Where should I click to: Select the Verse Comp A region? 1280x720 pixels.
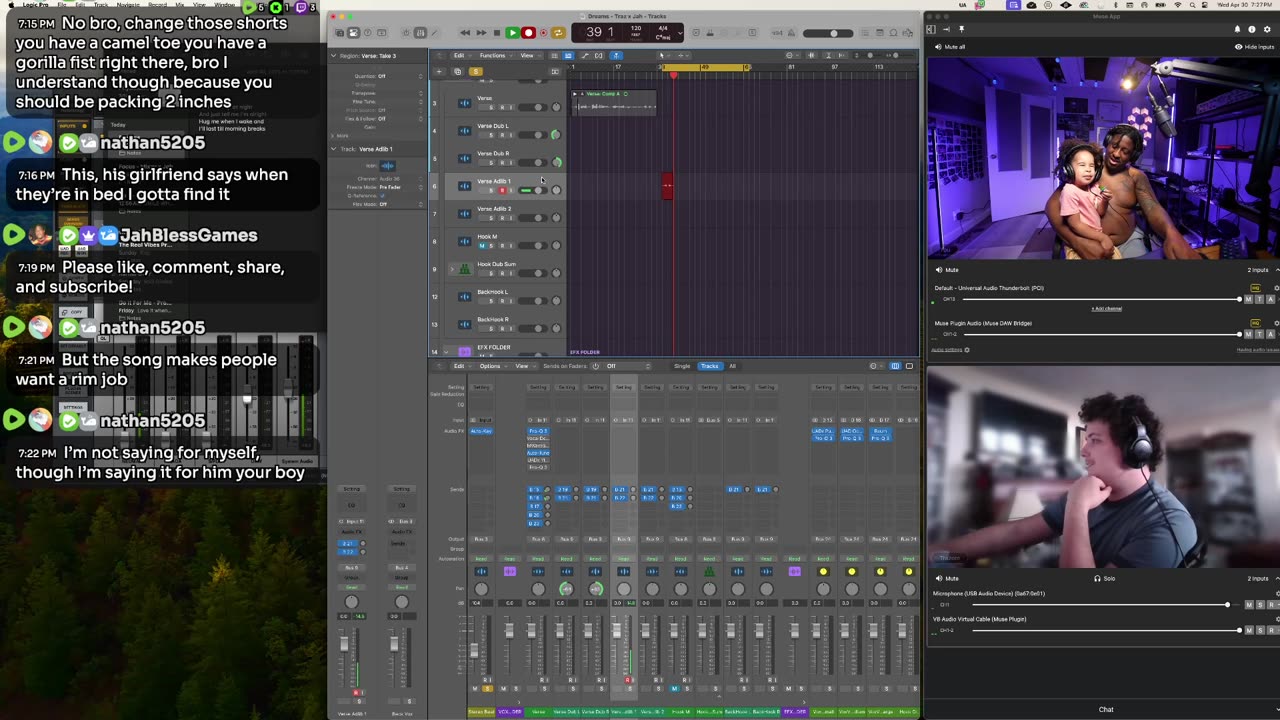coord(615,103)
